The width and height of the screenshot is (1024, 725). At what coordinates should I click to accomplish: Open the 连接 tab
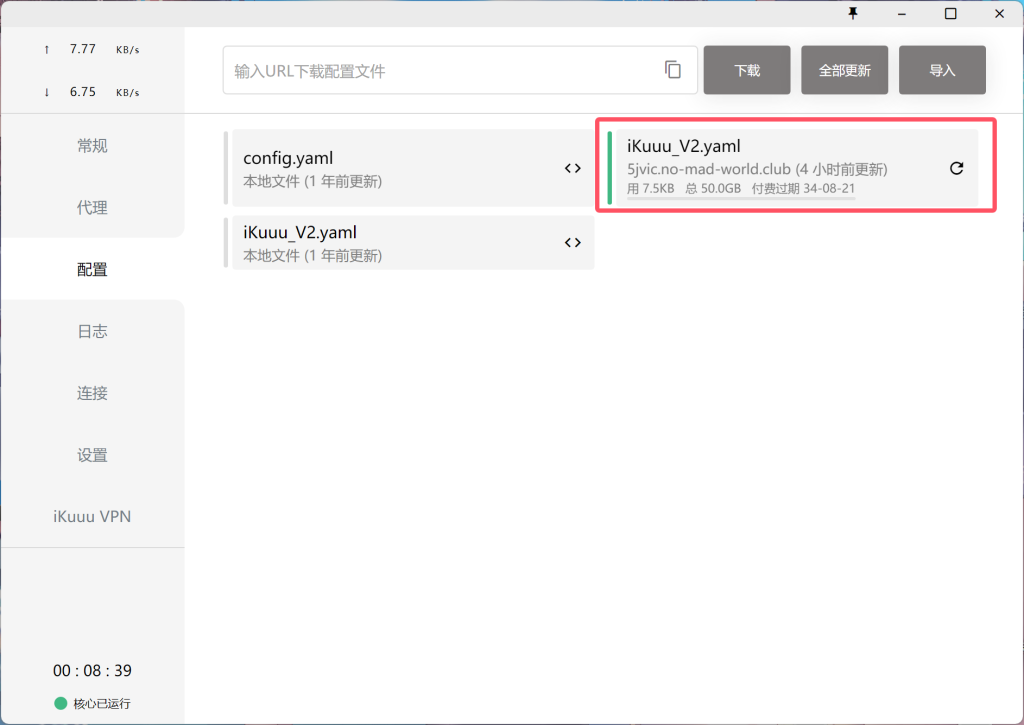click(x=92, y=394)
